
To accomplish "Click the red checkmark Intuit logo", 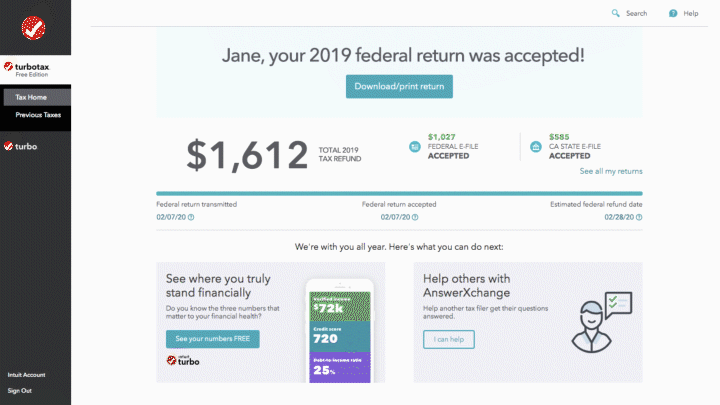I will pos(34,28).
